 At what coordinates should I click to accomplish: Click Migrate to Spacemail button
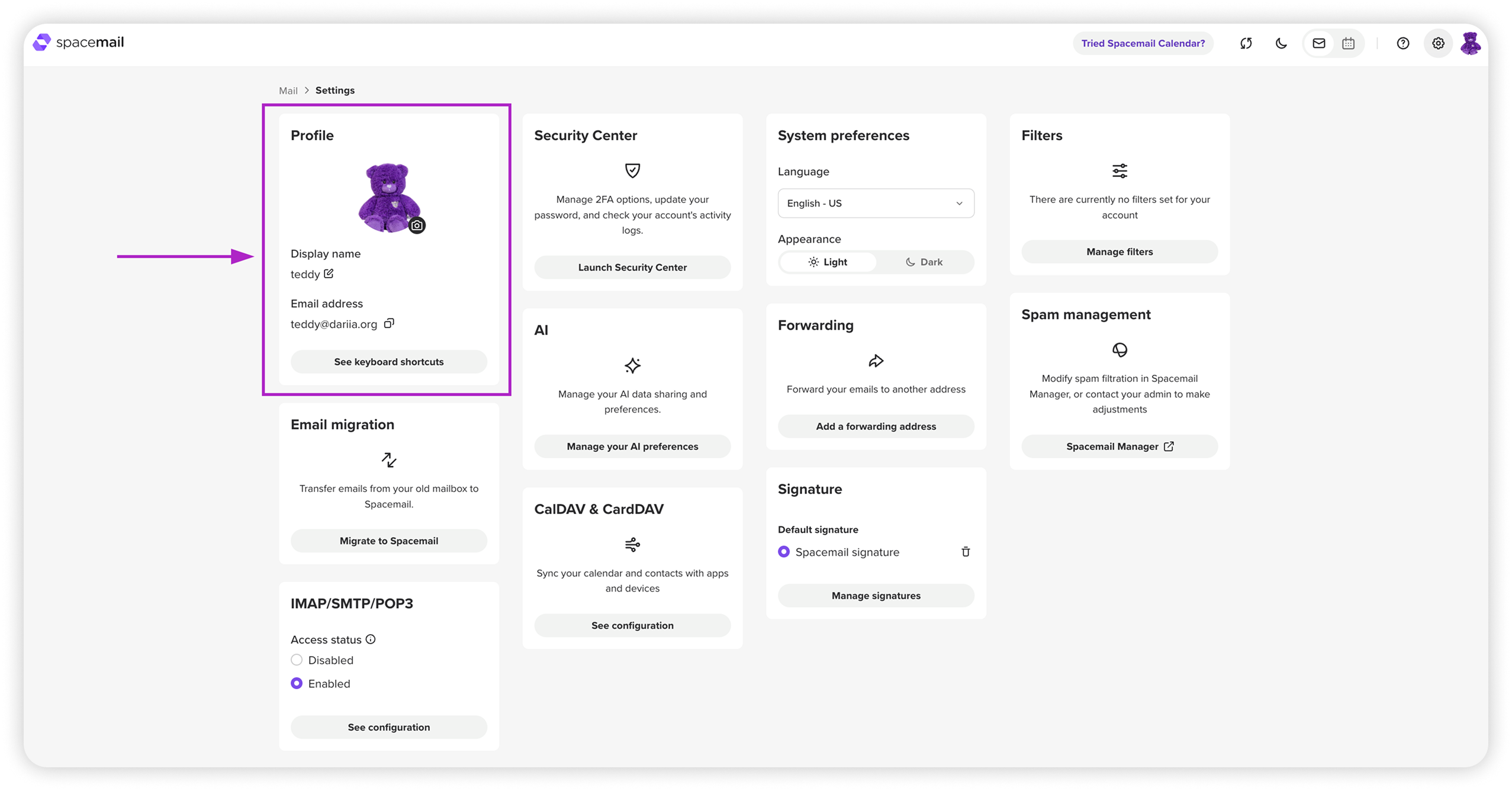click(x=389, y=541)
